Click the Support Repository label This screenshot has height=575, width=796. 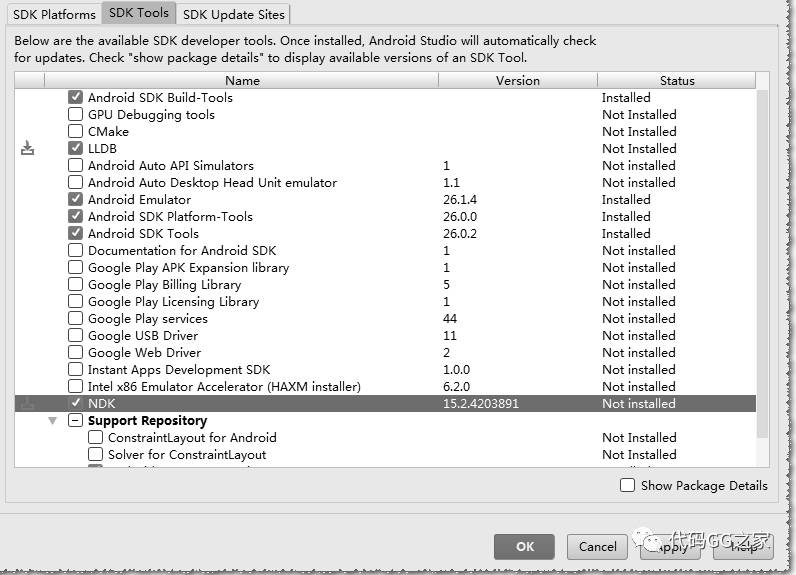147,421
